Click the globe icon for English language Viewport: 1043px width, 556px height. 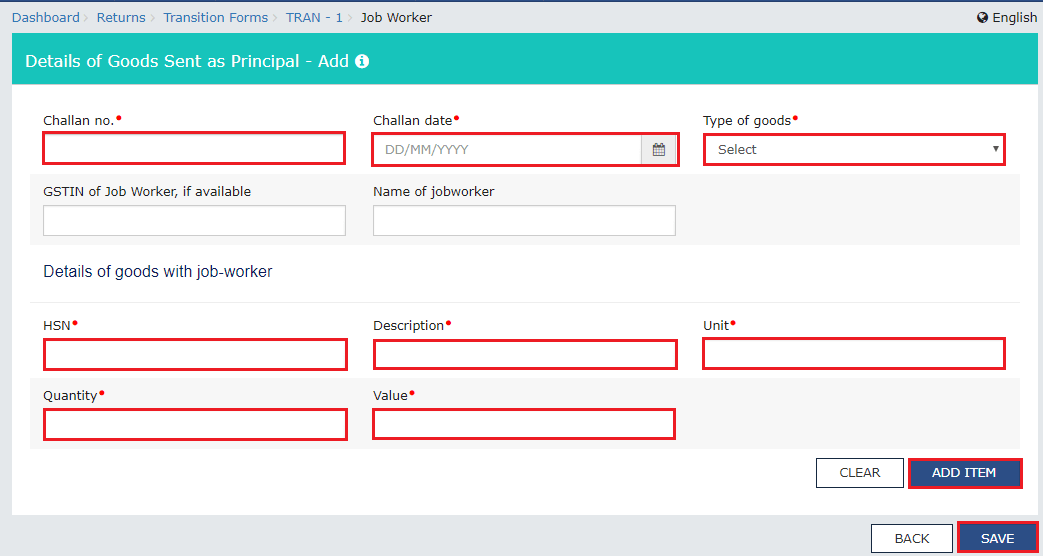(982, 18)
